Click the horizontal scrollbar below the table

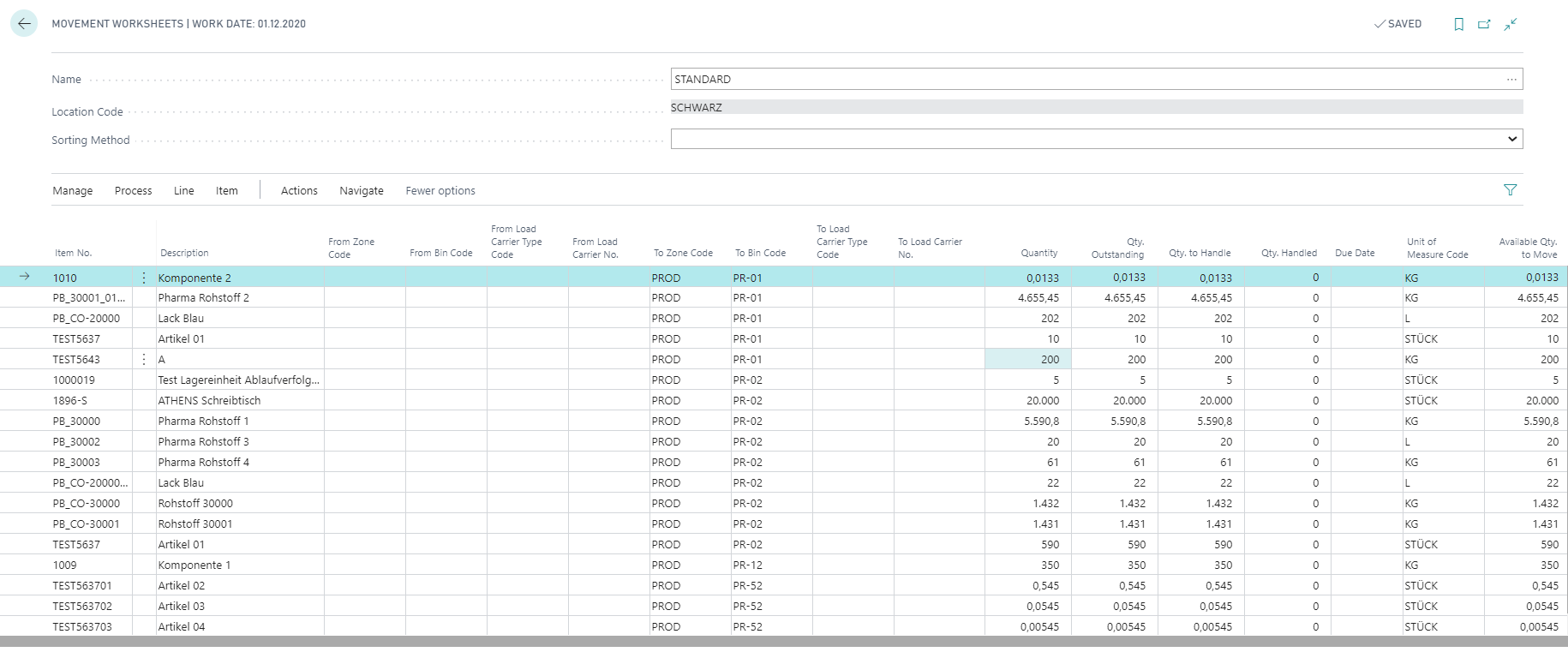point(784,641)
